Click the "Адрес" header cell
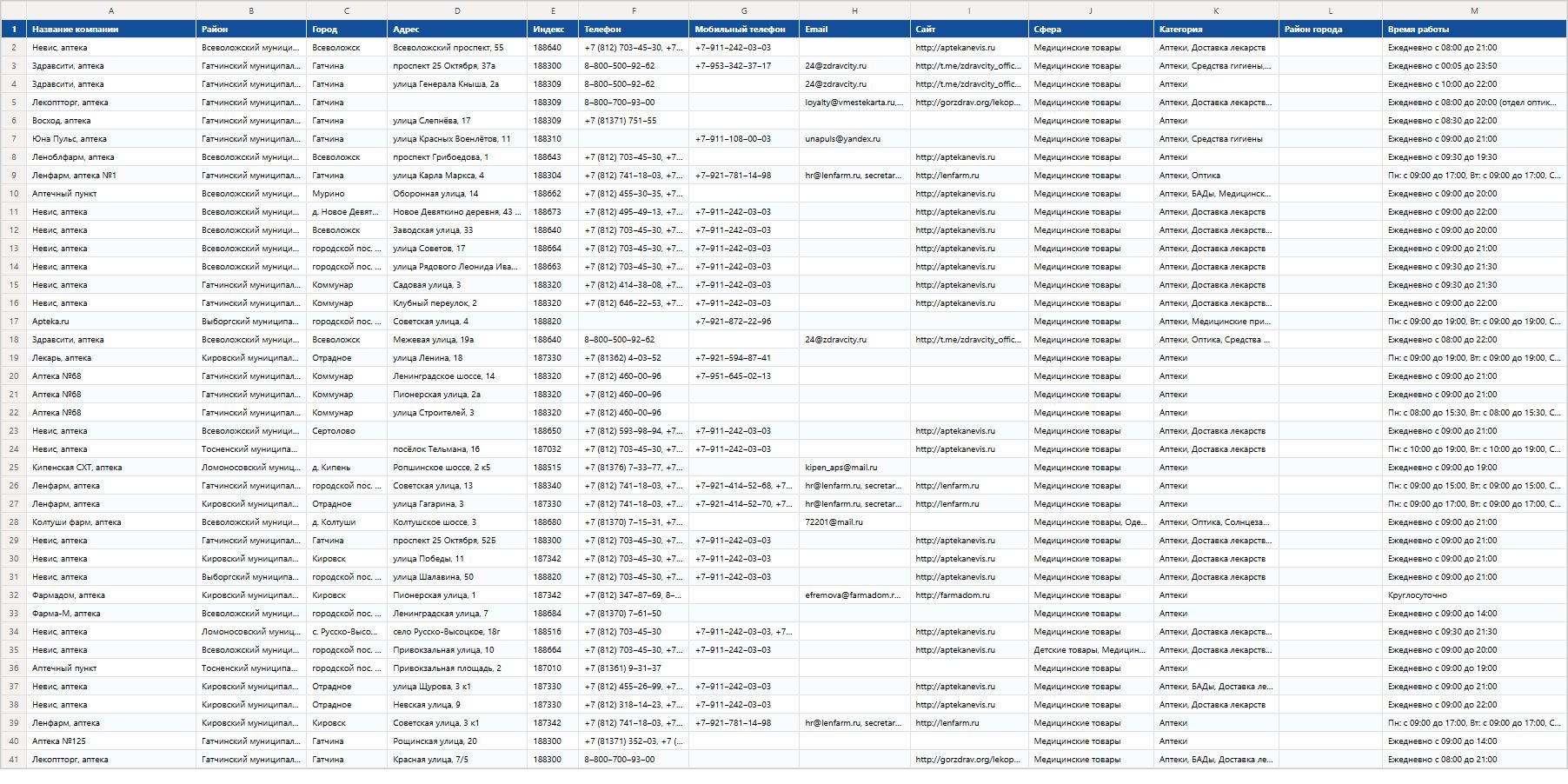 457,30
